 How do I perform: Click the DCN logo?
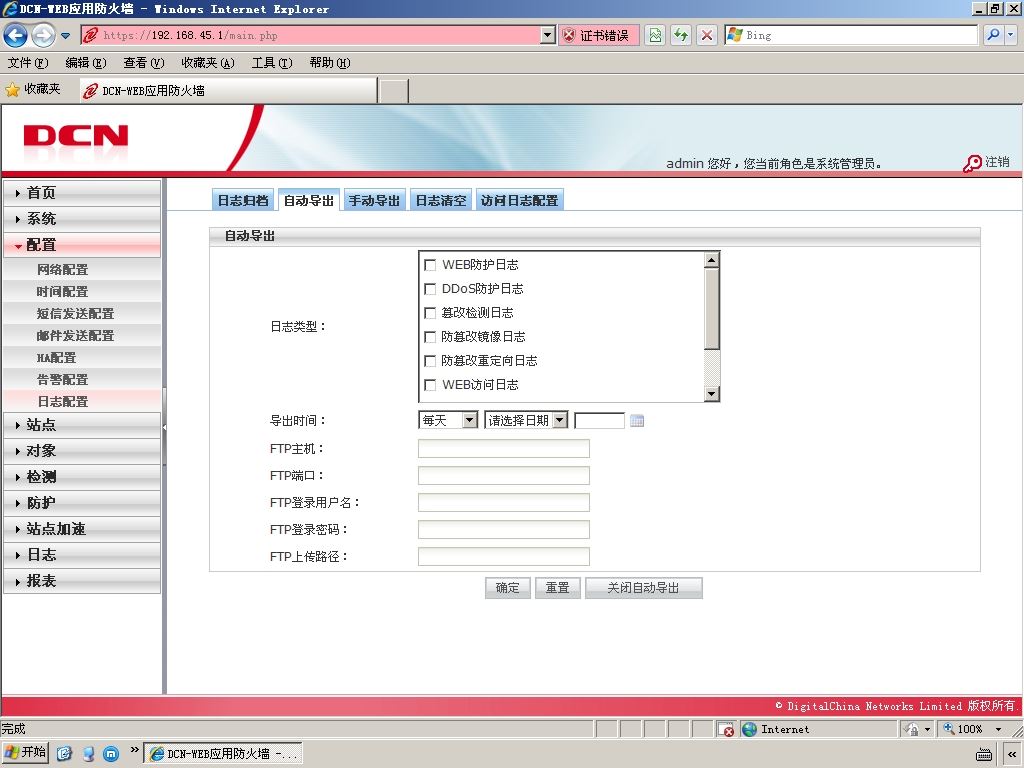pyautogui.click(x=76, y=136)
